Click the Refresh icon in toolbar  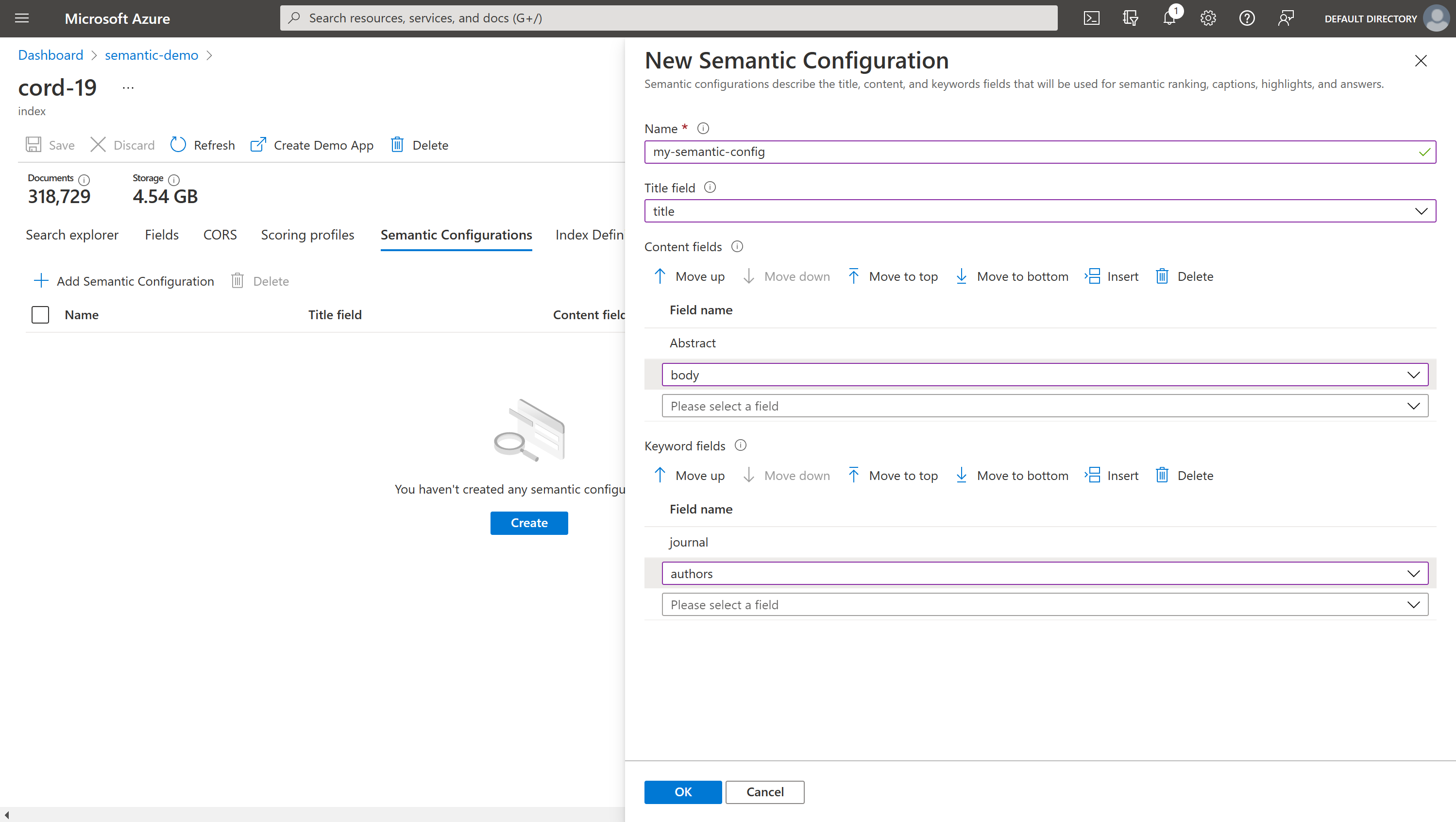(178, 145)
